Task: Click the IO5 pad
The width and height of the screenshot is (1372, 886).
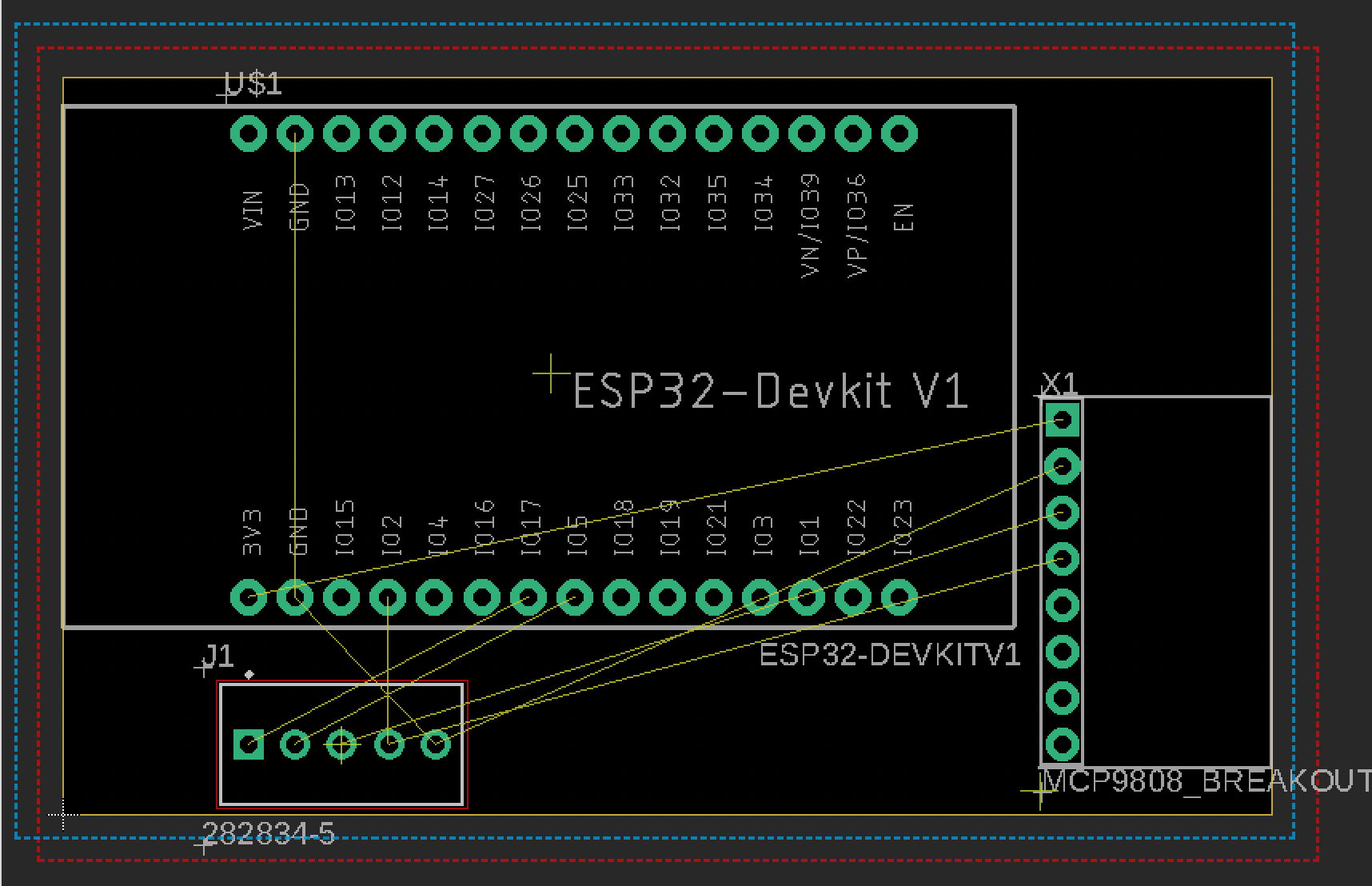Action: [574, 597]
